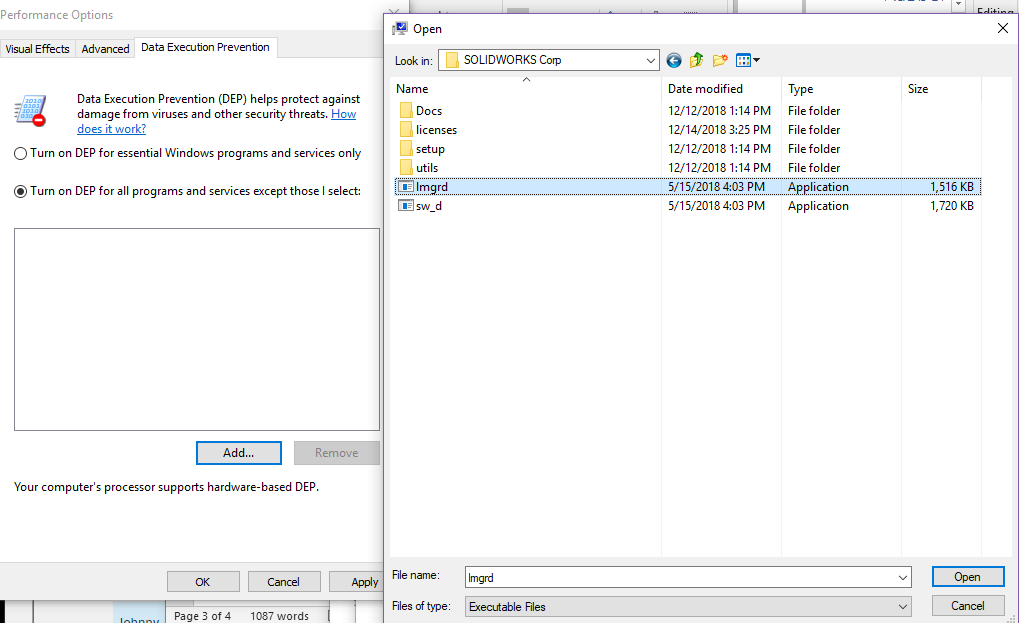Select DEP for essential Windows programs only

[20, 153]
